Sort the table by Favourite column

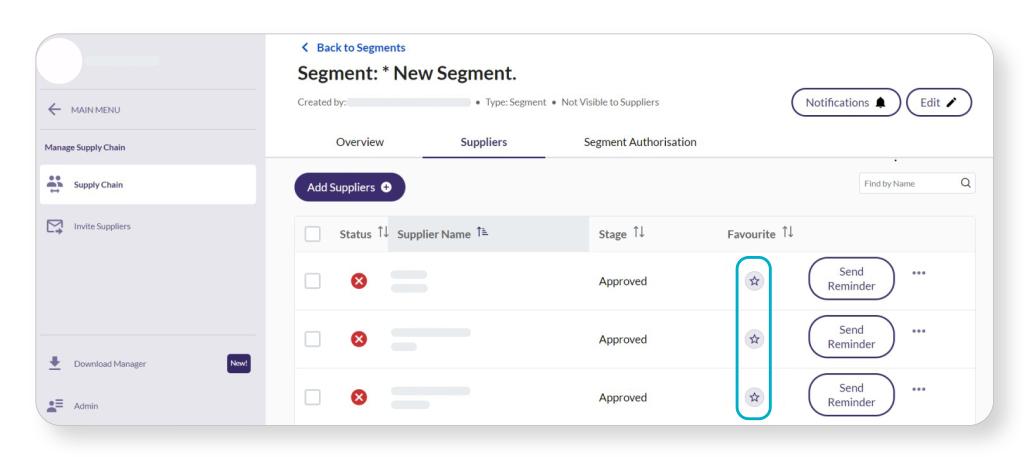click(787, 233)
